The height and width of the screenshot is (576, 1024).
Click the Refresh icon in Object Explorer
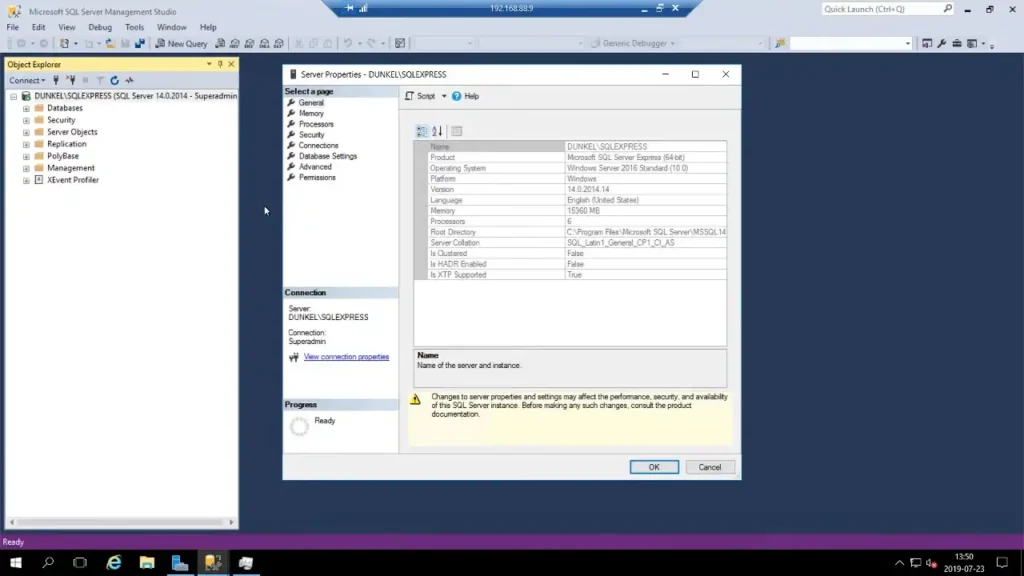click(115, 80)
